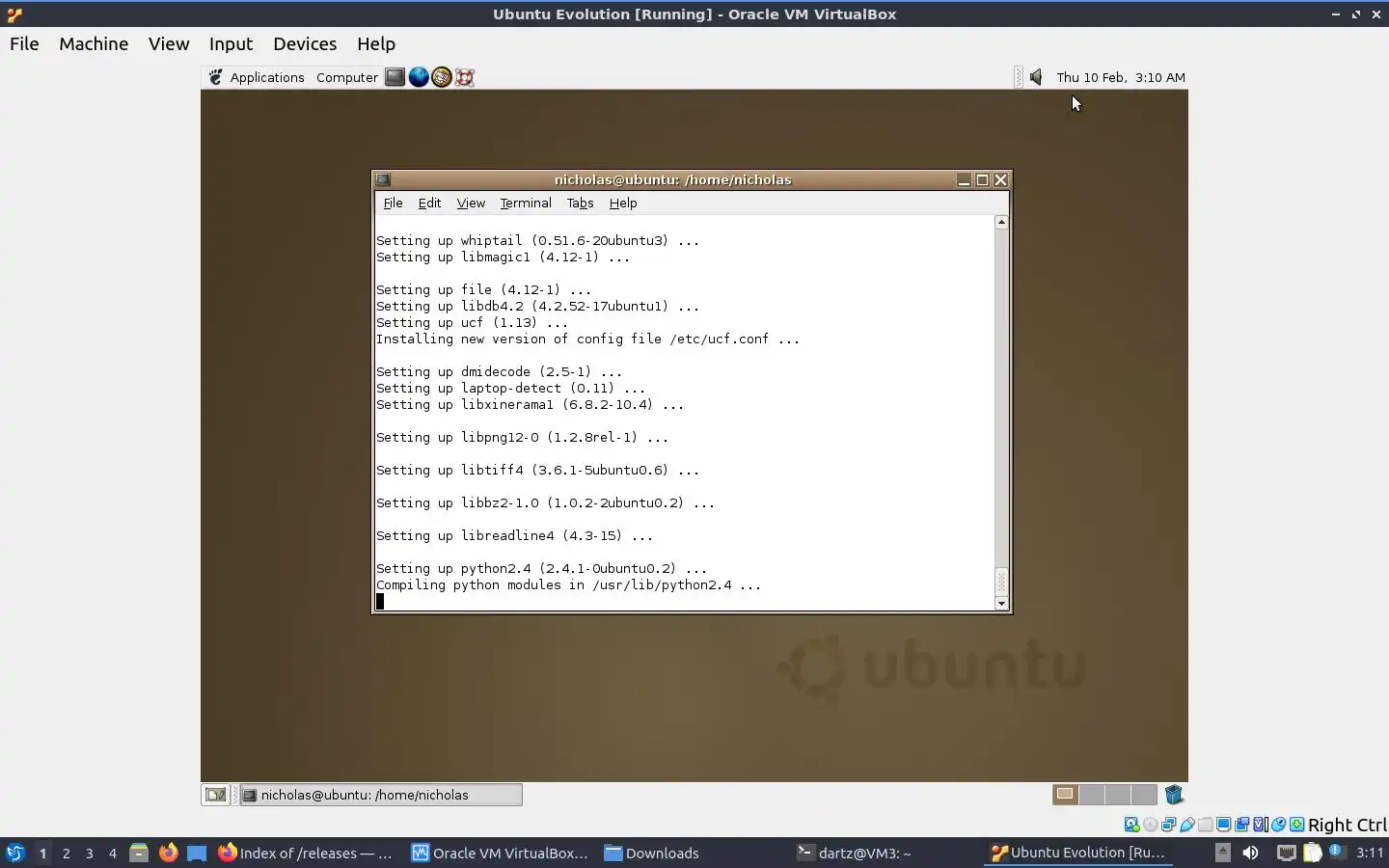Select nicholas@ubuntu task in guest window list
The image size is (1389, 868).
[381, 795]
